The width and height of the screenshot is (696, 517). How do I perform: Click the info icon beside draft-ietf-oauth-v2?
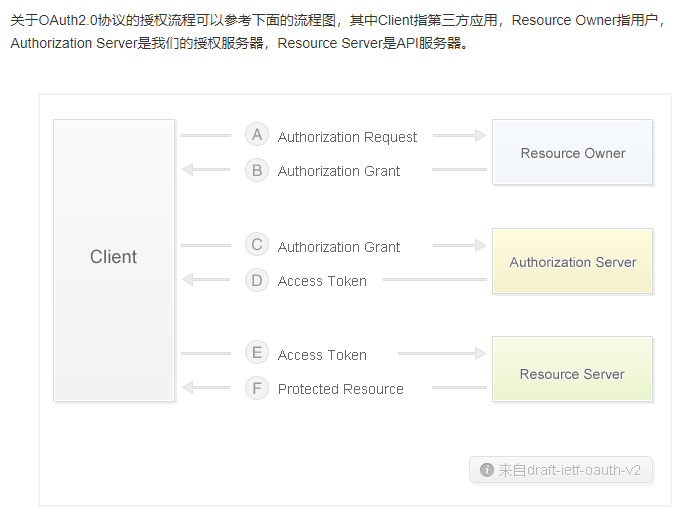487,470
